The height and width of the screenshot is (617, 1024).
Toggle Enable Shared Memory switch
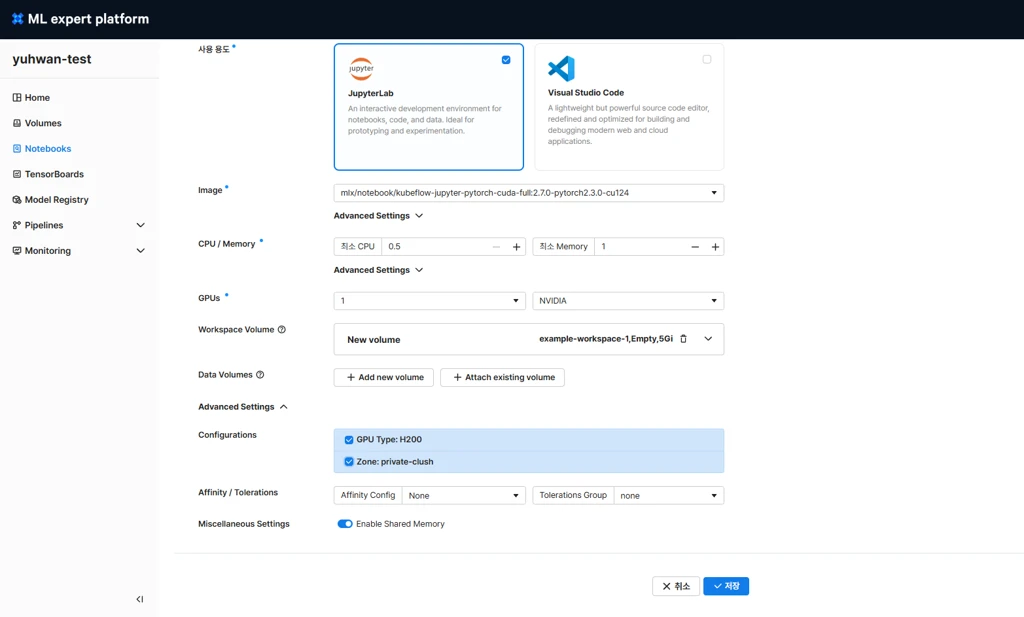coord(345,524)
